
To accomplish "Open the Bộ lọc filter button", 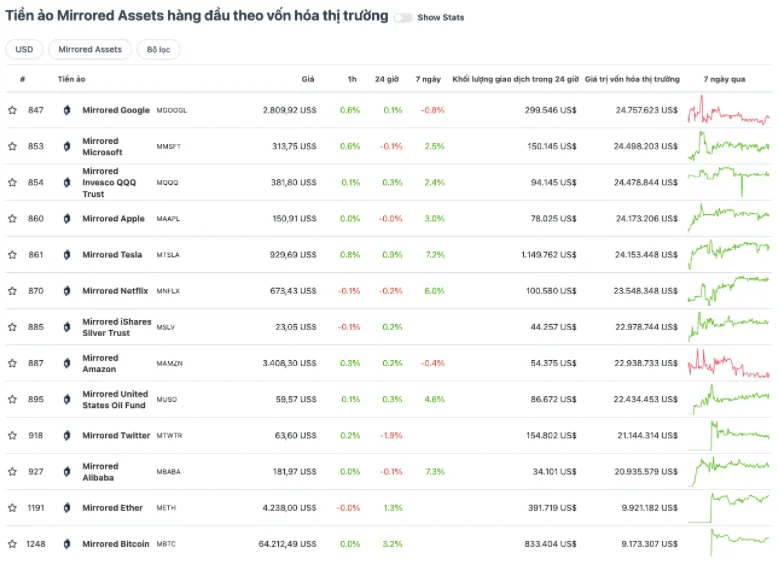I will pos(158,49).
